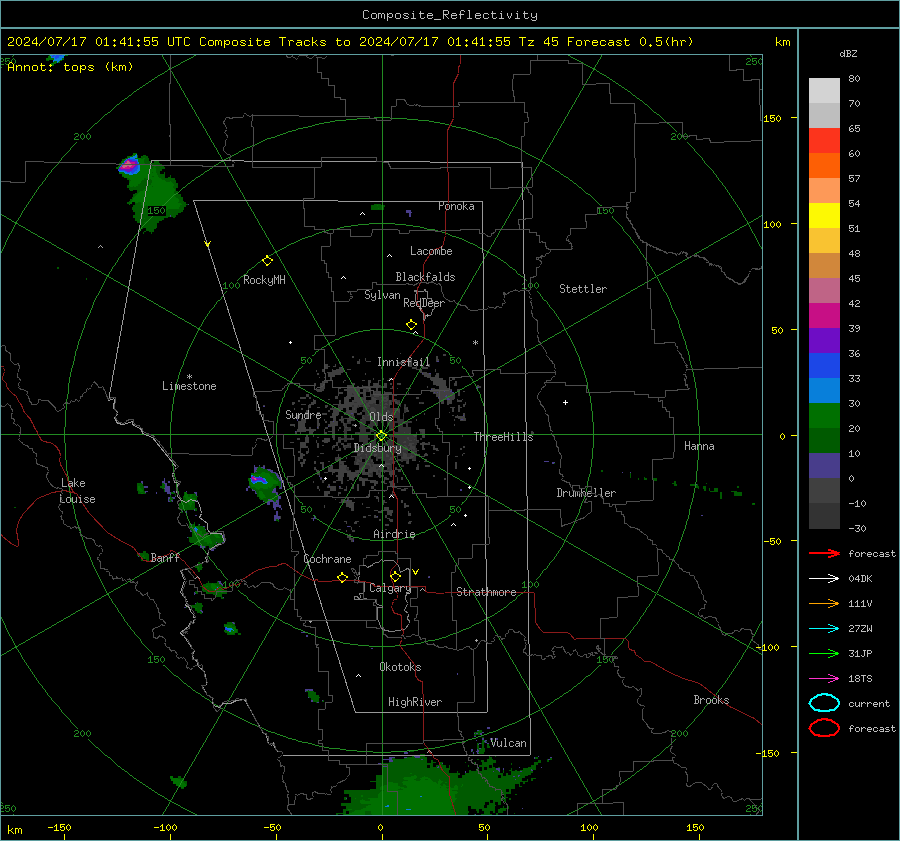This screenshot has height=841, width=900.
Task: Click the ThreeHills city label
Action: (x=503, y=437)
